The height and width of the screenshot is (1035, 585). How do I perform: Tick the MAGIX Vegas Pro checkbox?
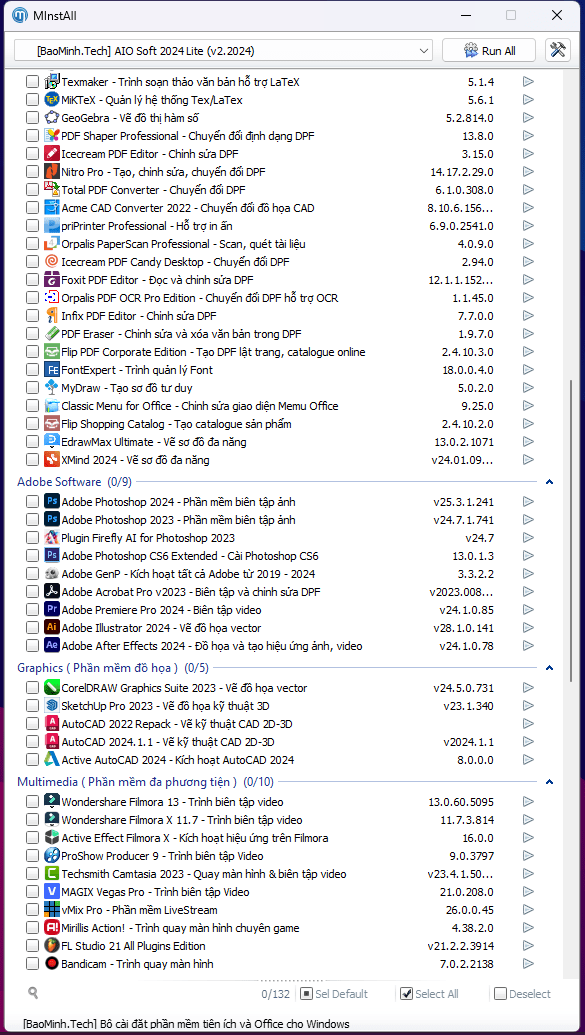point(32,892)
